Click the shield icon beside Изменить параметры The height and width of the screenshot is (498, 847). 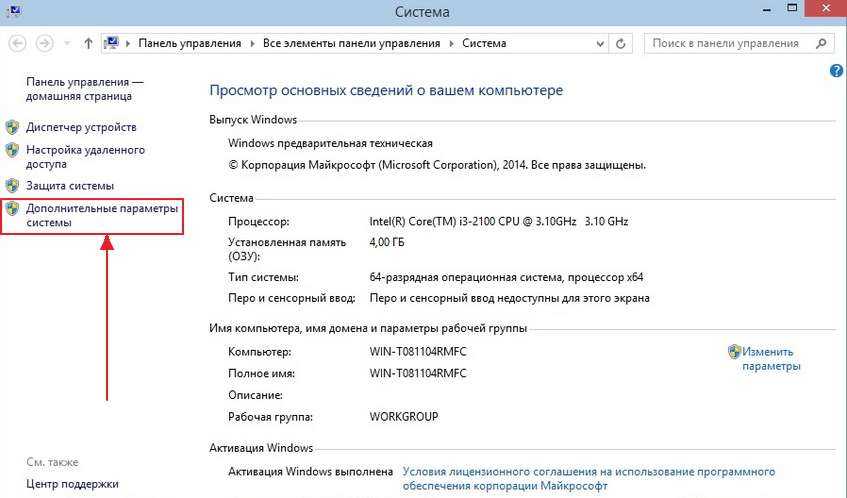point(734,352)
